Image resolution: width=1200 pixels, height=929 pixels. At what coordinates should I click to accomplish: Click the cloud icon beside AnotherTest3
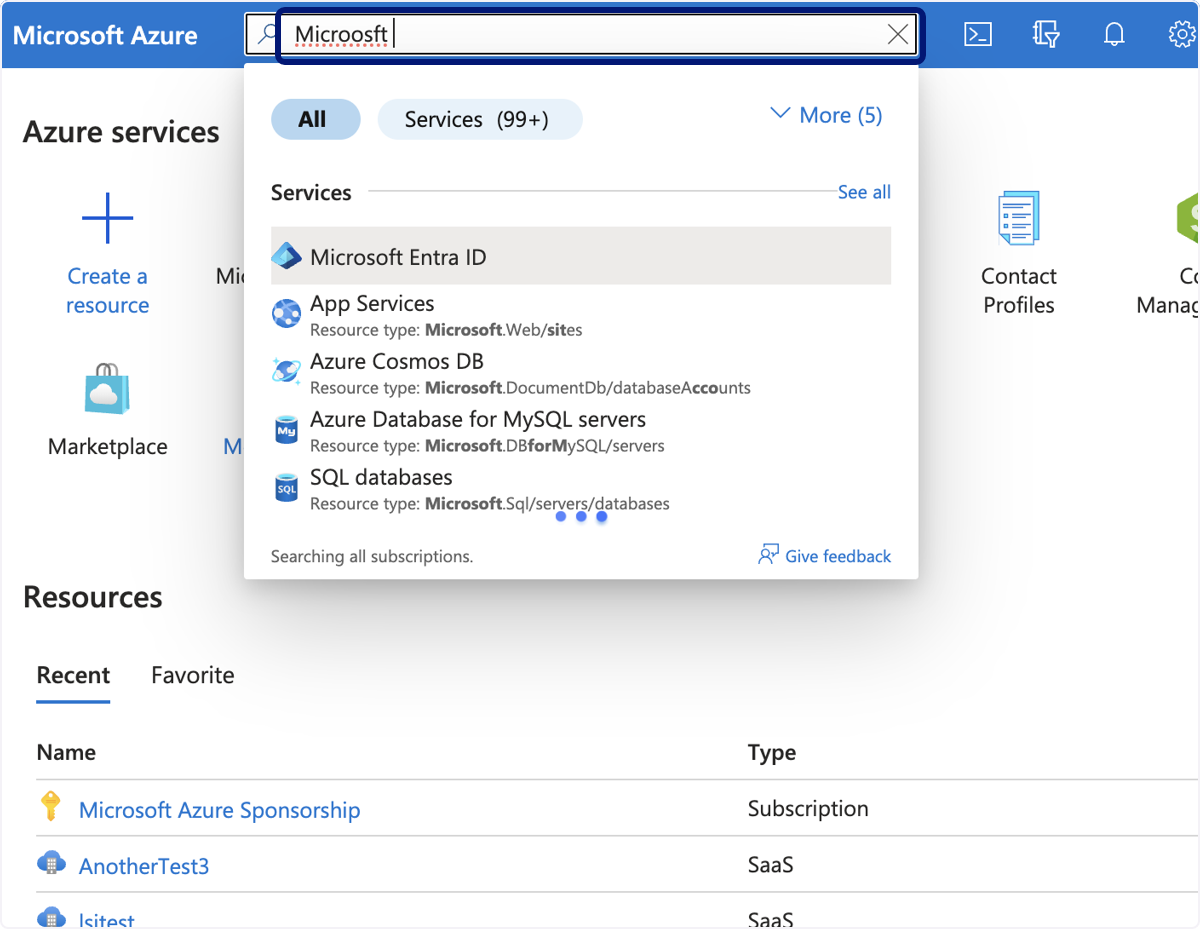pos(50,863)
